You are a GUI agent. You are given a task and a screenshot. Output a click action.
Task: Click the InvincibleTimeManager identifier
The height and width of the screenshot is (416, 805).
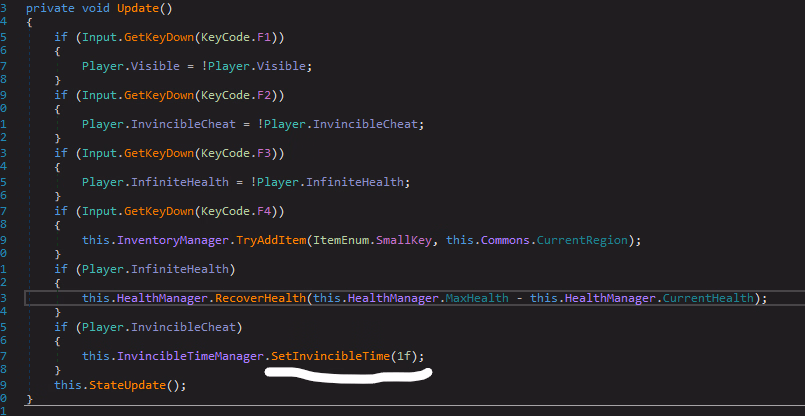click(190, 355)
